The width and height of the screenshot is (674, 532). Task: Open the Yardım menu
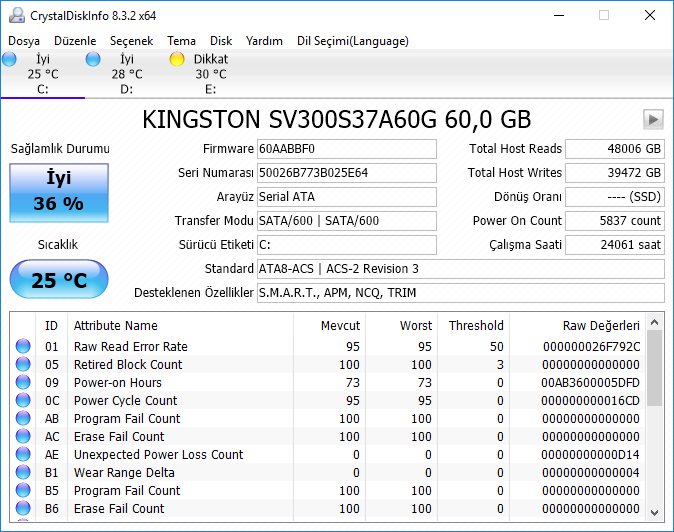click(x=264, y=41)
